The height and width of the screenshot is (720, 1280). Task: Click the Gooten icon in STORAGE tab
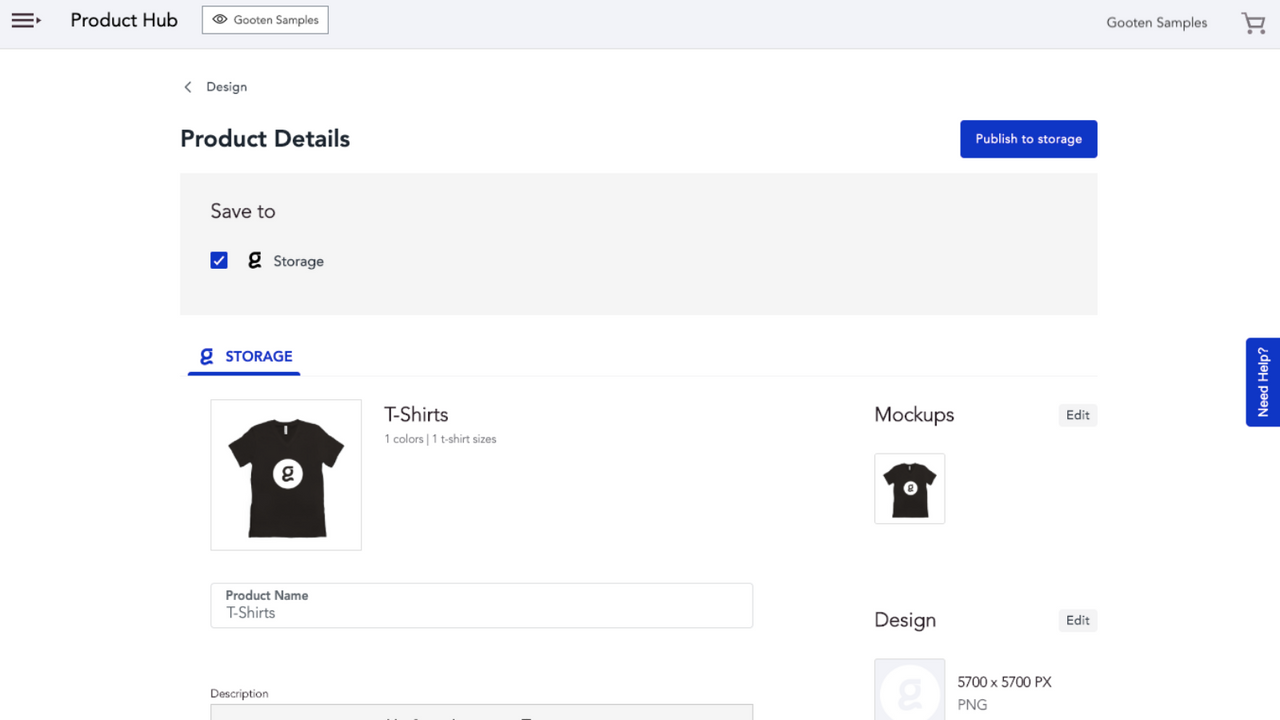tap(207, 356)
